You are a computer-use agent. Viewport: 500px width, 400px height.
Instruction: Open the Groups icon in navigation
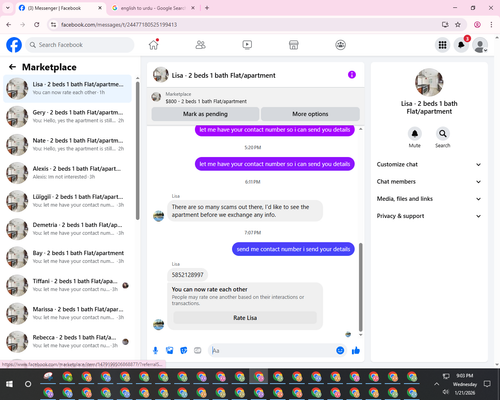[x=340, y=45]
